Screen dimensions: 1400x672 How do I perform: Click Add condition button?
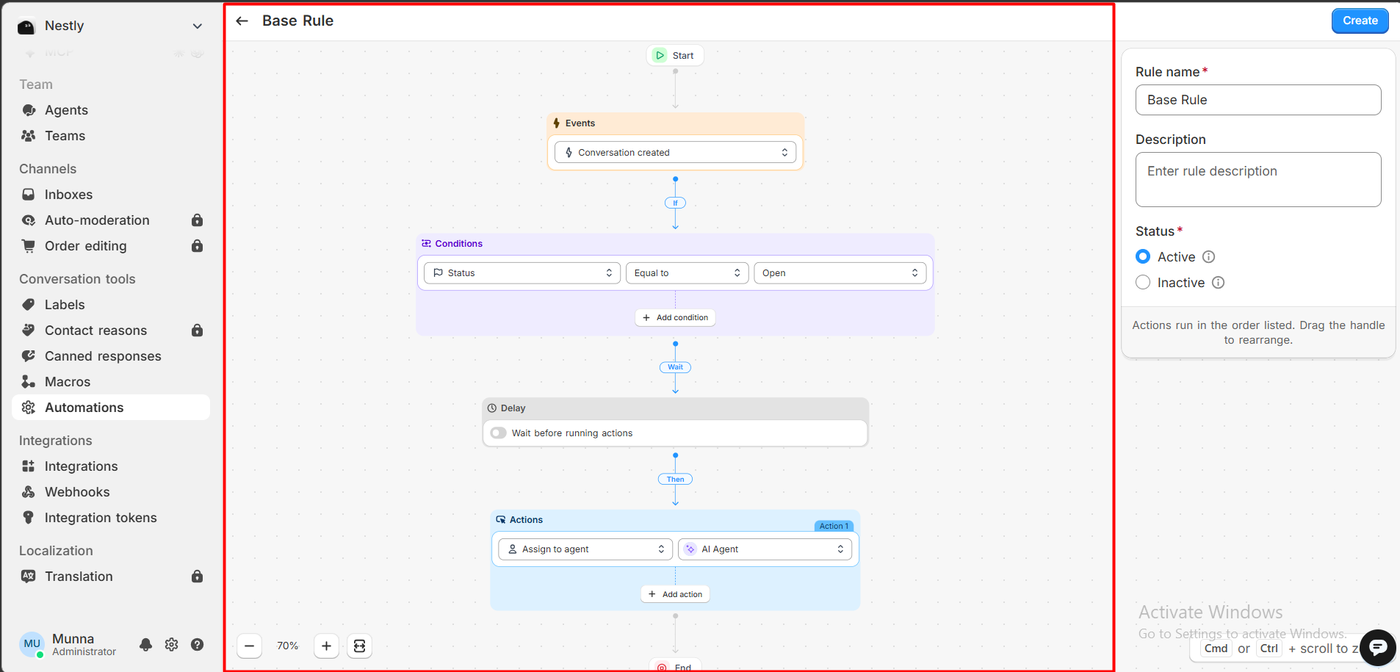coord(675,318)
